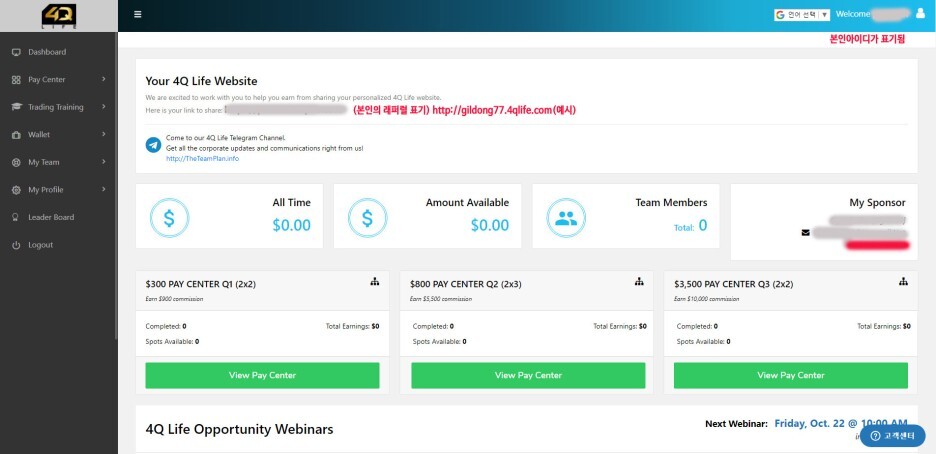Image resolution: width=936 pixels, height=454 pixels.
Task: Click the Next Webinar date text
Action: [x=841, y=424]
